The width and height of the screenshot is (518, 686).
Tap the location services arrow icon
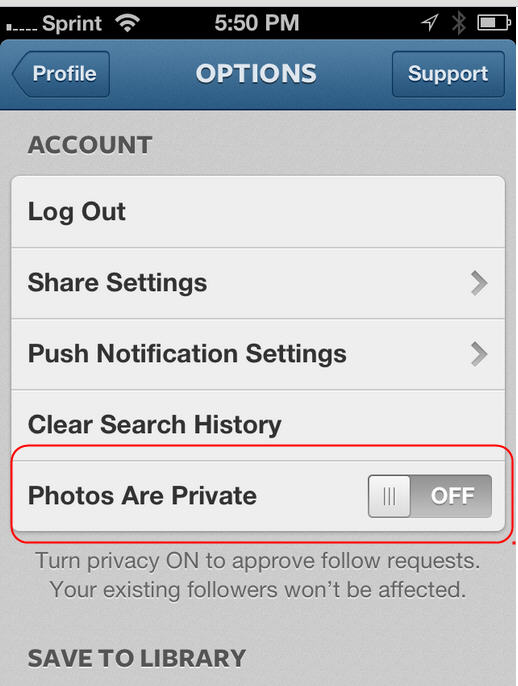point(430,22)
